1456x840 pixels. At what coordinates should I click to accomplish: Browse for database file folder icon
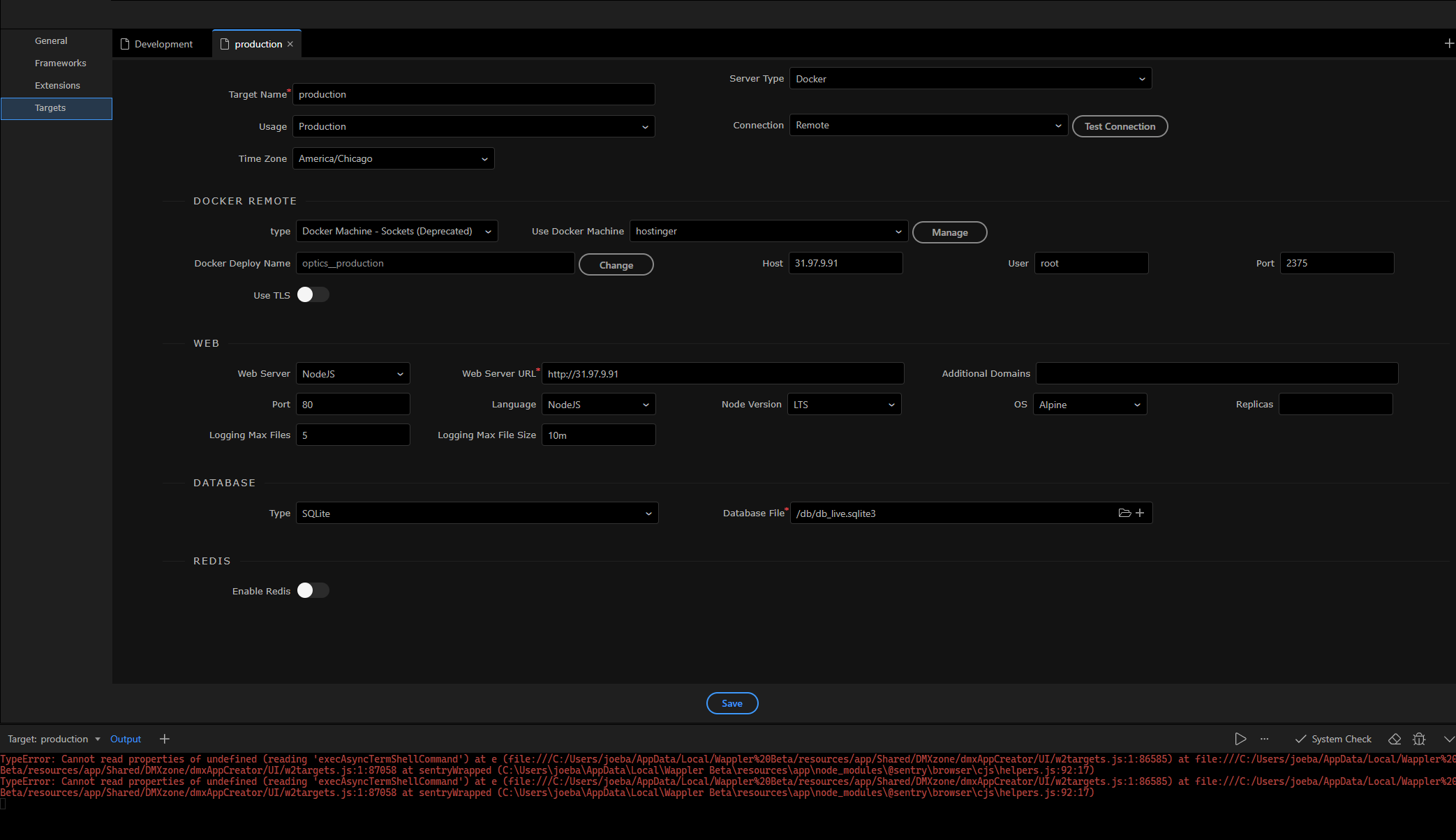[x=1124, y=513]
